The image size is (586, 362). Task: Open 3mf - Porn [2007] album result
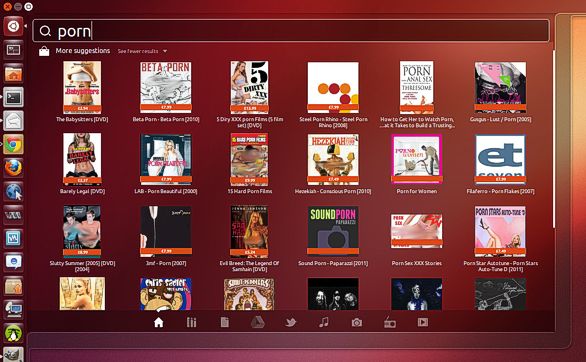pyautogui.click(x=166, y=236)
